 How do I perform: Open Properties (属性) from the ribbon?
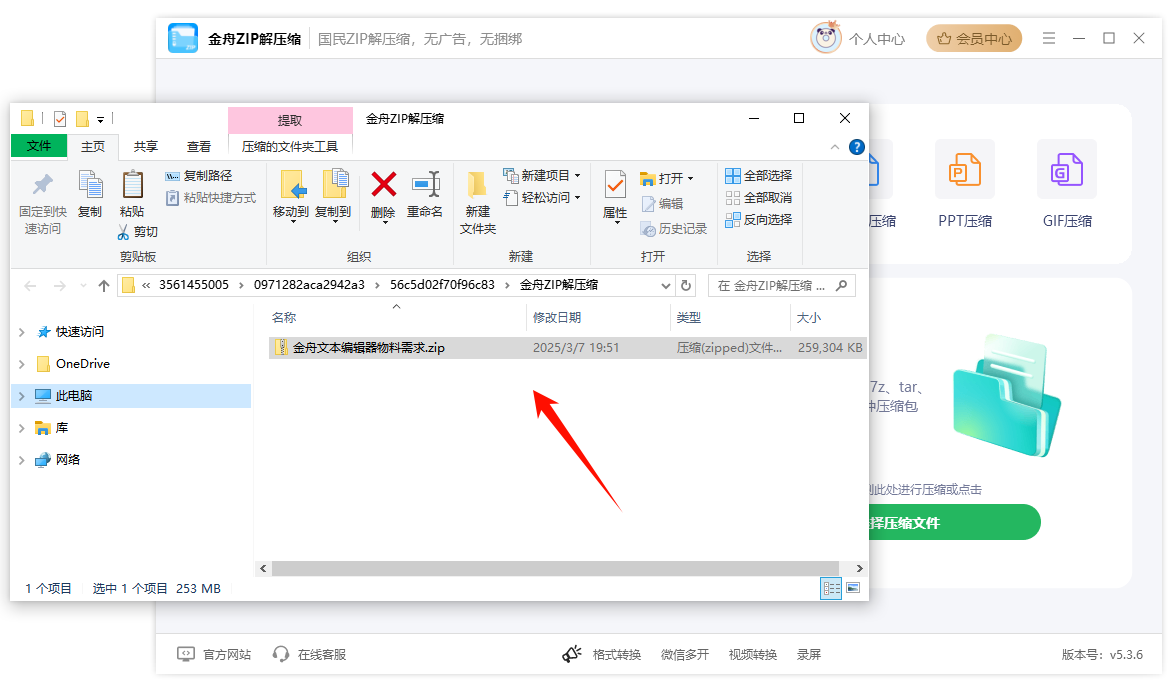615,196
